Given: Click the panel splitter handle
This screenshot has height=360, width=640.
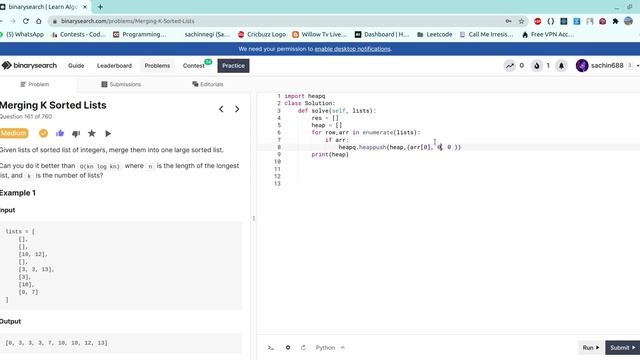Looking at the screenshot, I should (x=253, y=218).
